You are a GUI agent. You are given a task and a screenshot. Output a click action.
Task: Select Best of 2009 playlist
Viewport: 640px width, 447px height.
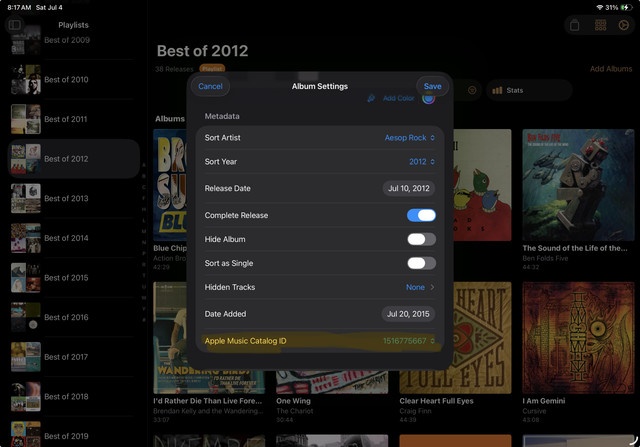[73, 40]
